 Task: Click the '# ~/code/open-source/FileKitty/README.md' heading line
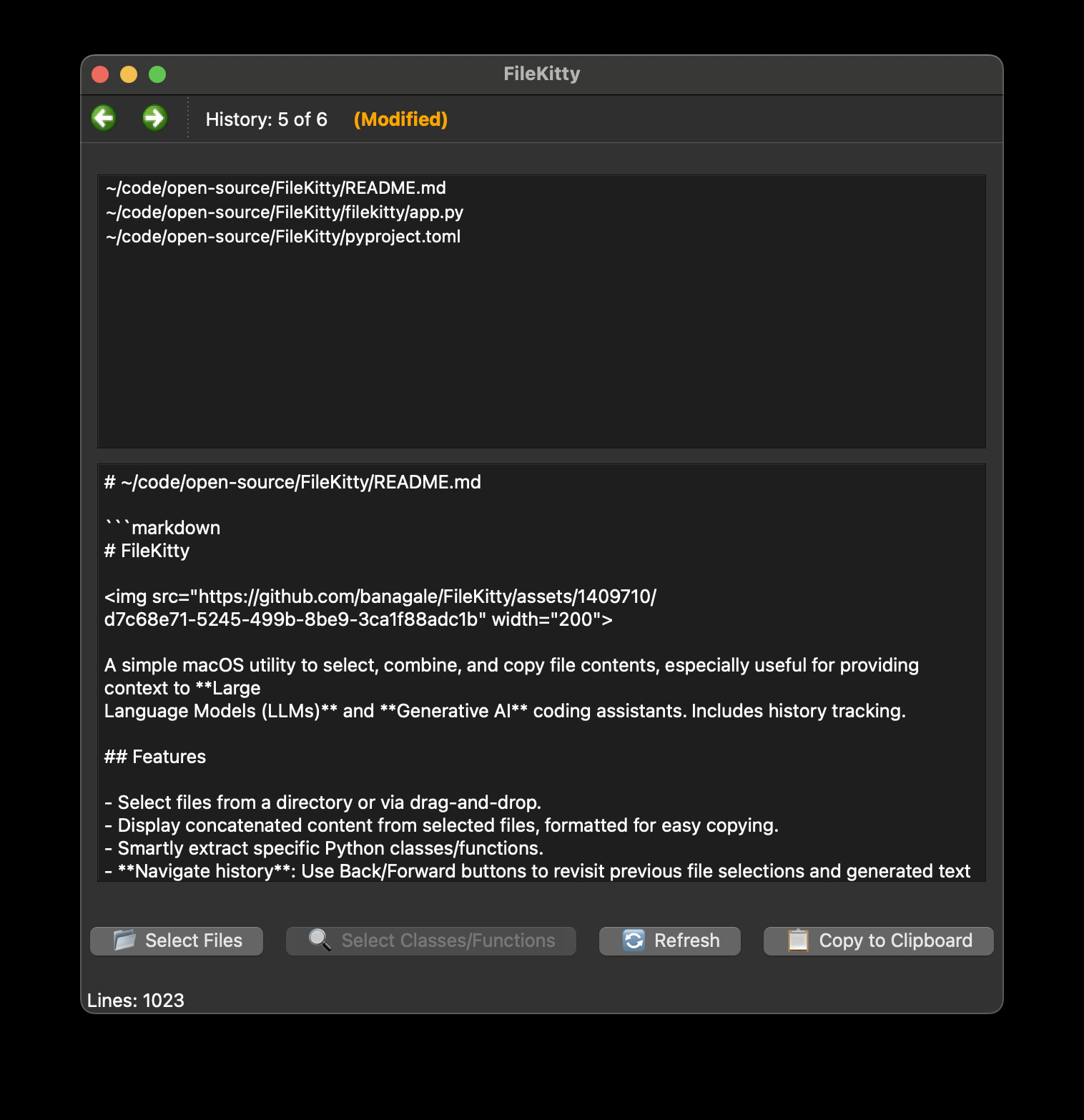(x=292, y=482)
